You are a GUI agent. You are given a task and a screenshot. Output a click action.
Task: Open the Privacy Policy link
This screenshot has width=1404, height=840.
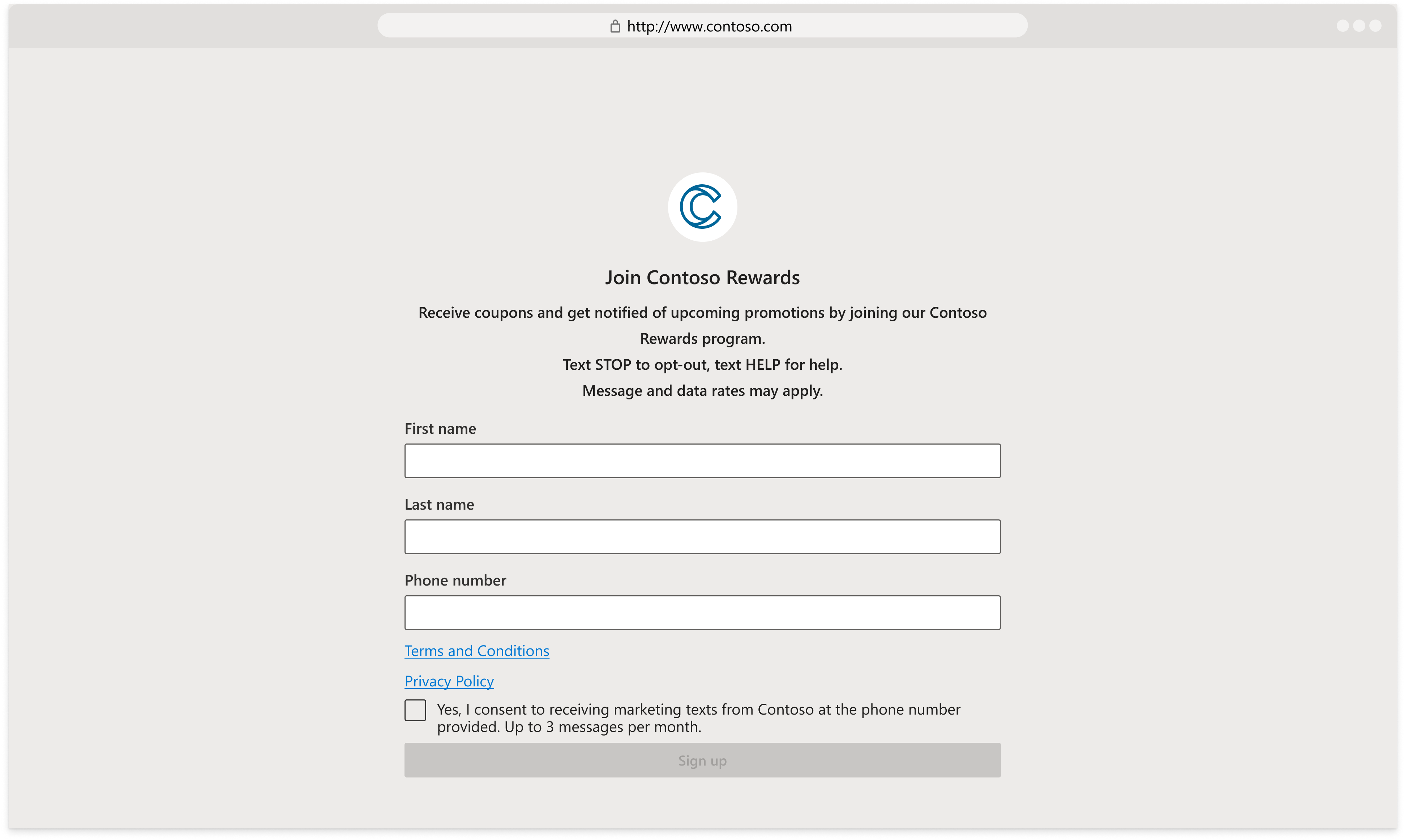pyautogui.click(x=449, y=681)
